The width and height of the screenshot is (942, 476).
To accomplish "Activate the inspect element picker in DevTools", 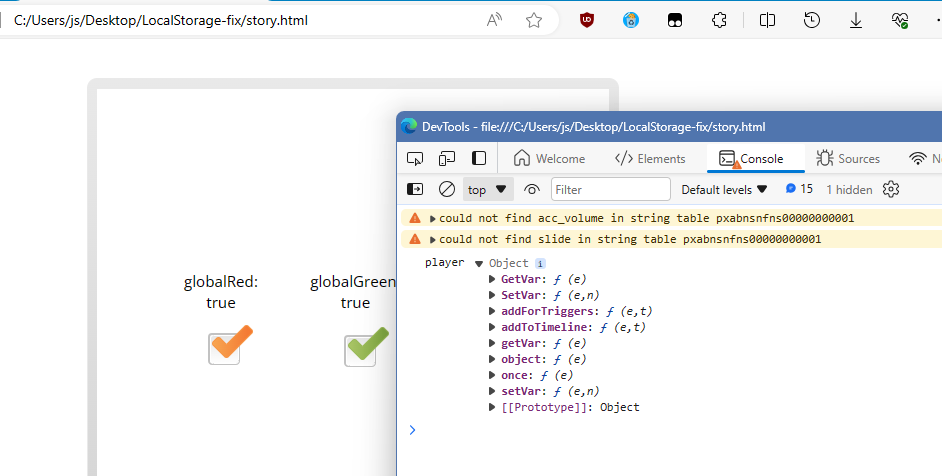I will [415, 158].
